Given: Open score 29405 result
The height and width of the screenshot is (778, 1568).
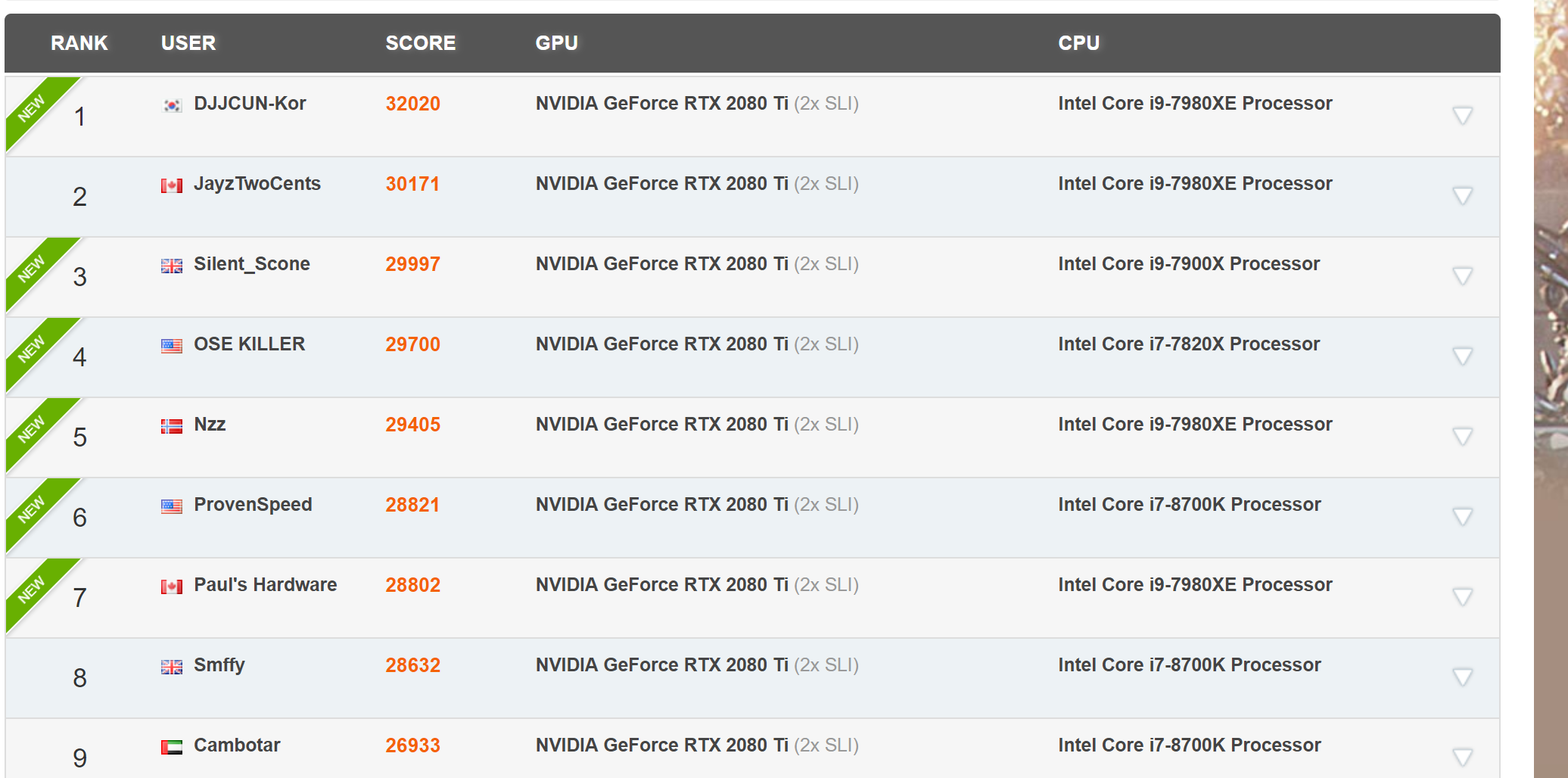Looking at the screenshot, I should [x=413, y=425].
